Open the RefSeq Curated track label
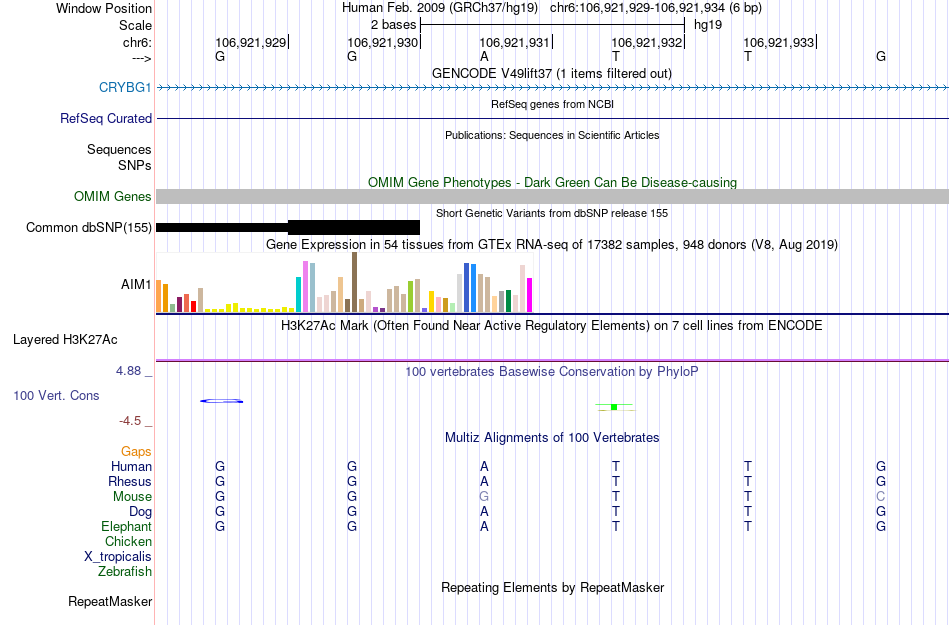The image size is (950, 625). (105, 118)
